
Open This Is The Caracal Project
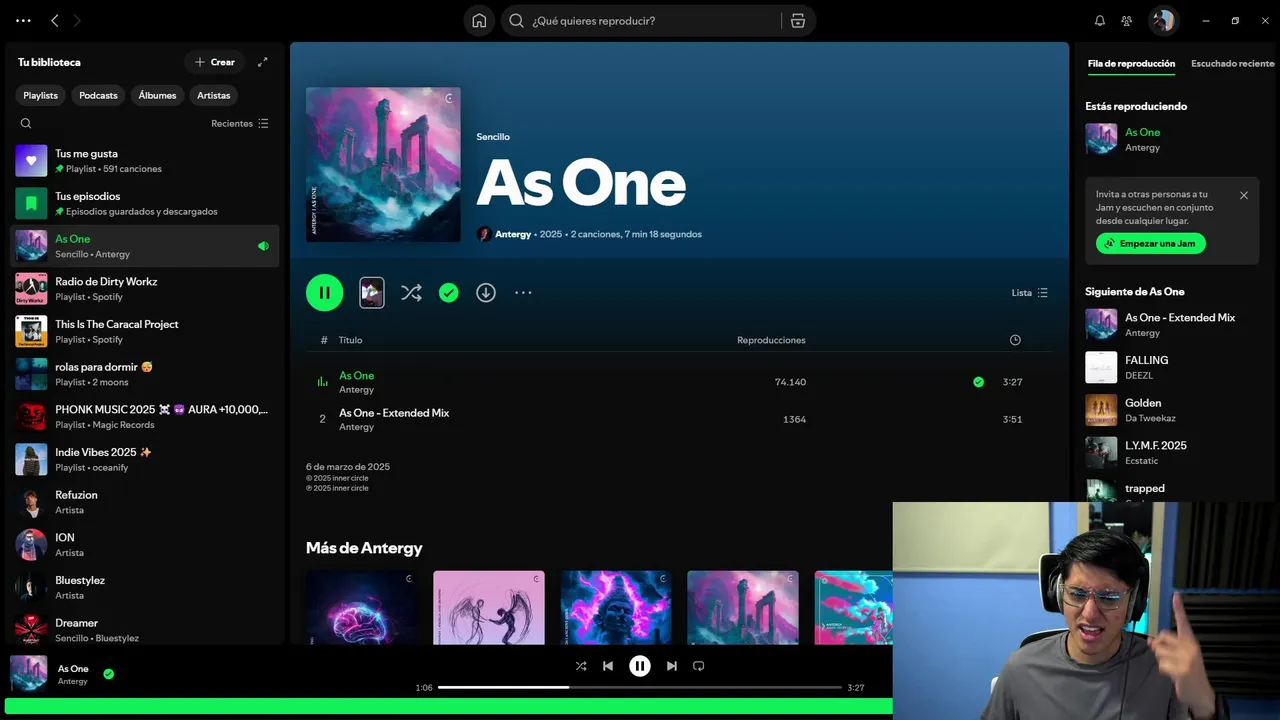pos(145,331)
